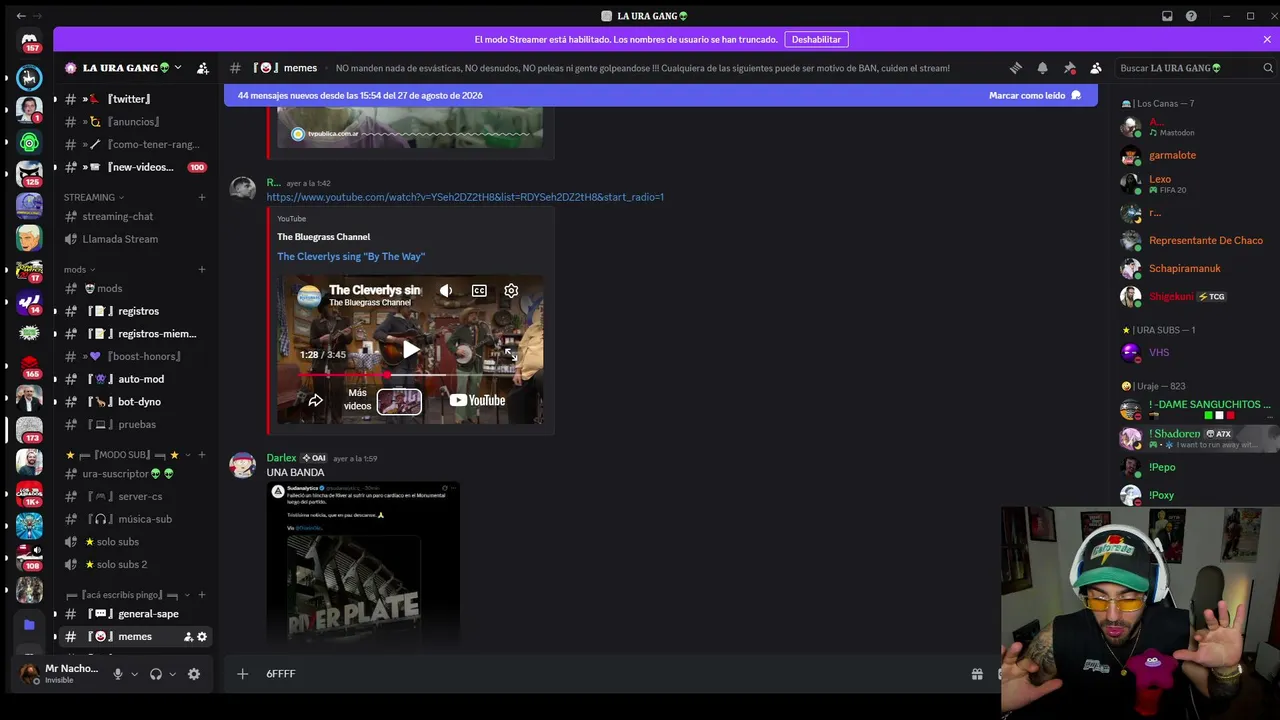Open Discord direct messages home icon
The width and height of the screenshot is (1280, 720).
[x=29, y=40]
